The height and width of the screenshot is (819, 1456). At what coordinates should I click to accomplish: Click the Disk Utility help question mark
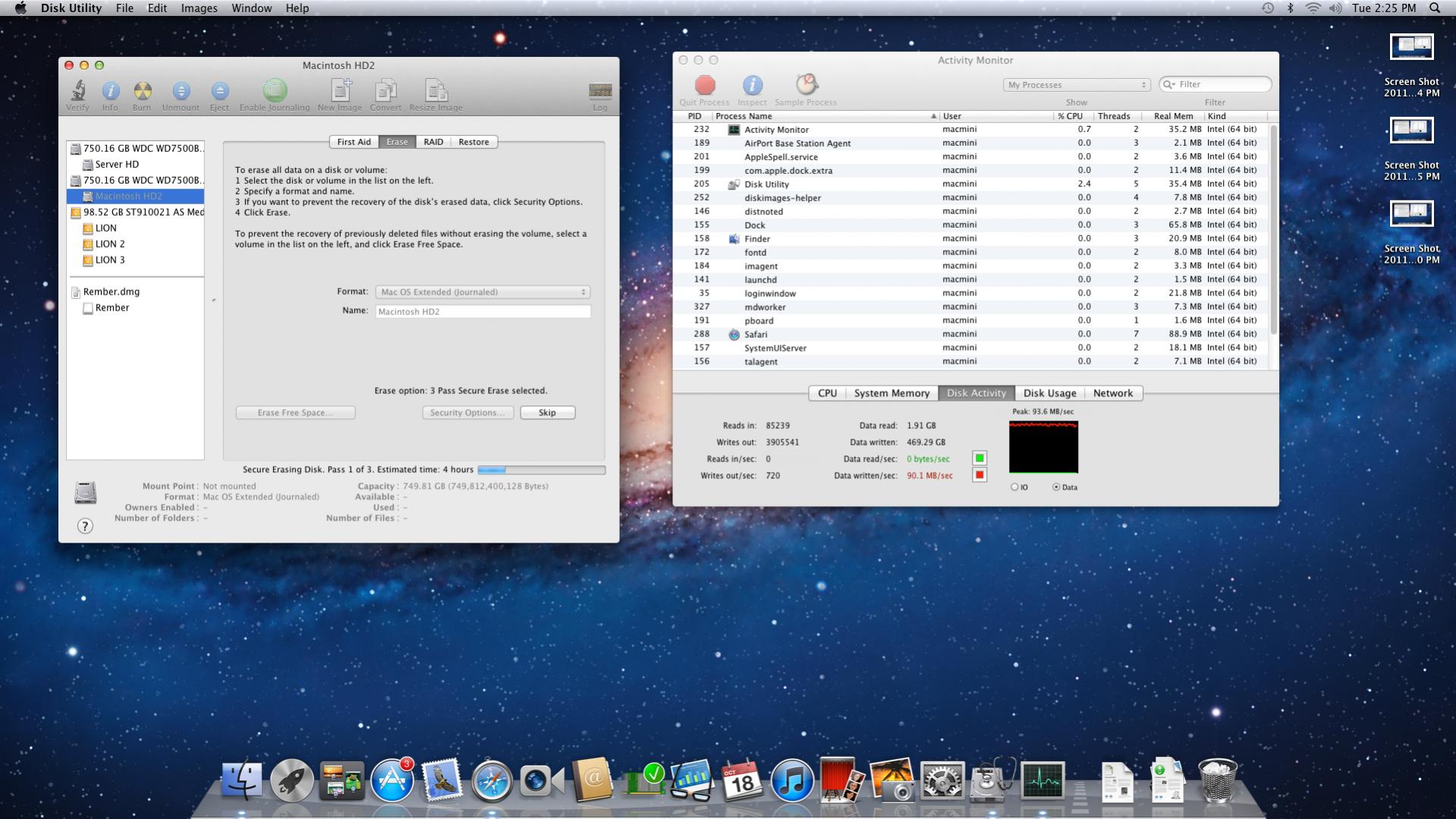[85, 526]
